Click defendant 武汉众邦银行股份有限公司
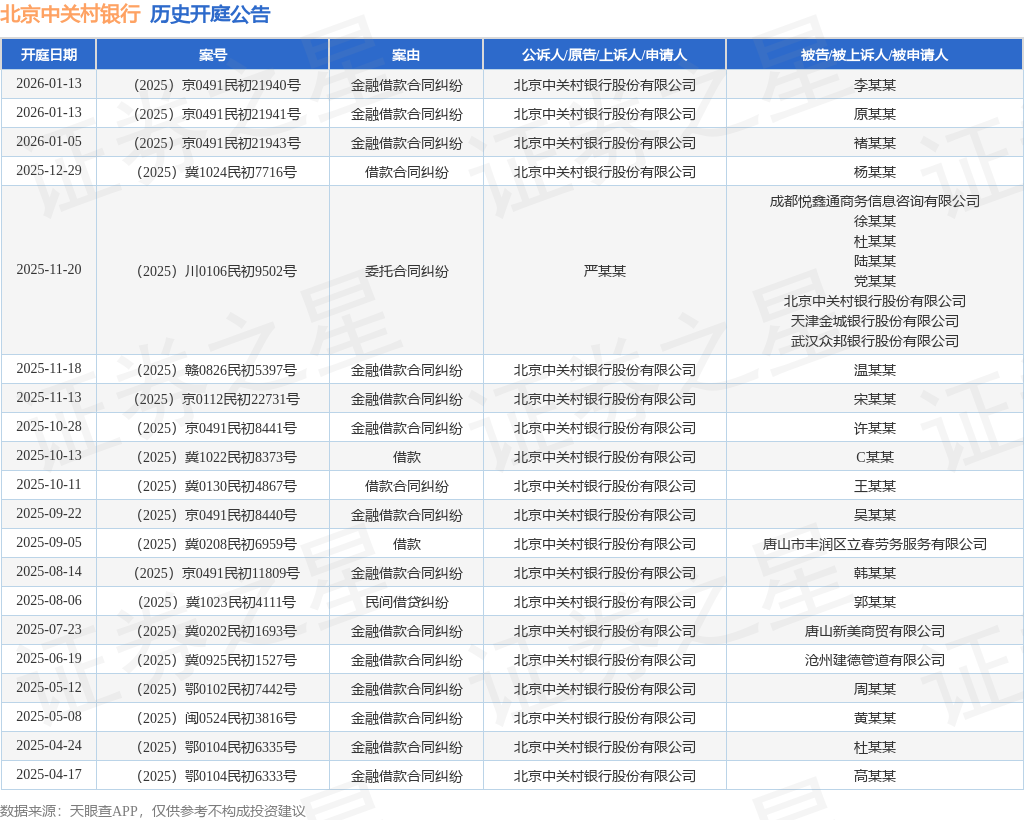Image resolution: width=1024 pixels, height=820 pixels. [x=874, y=341]
